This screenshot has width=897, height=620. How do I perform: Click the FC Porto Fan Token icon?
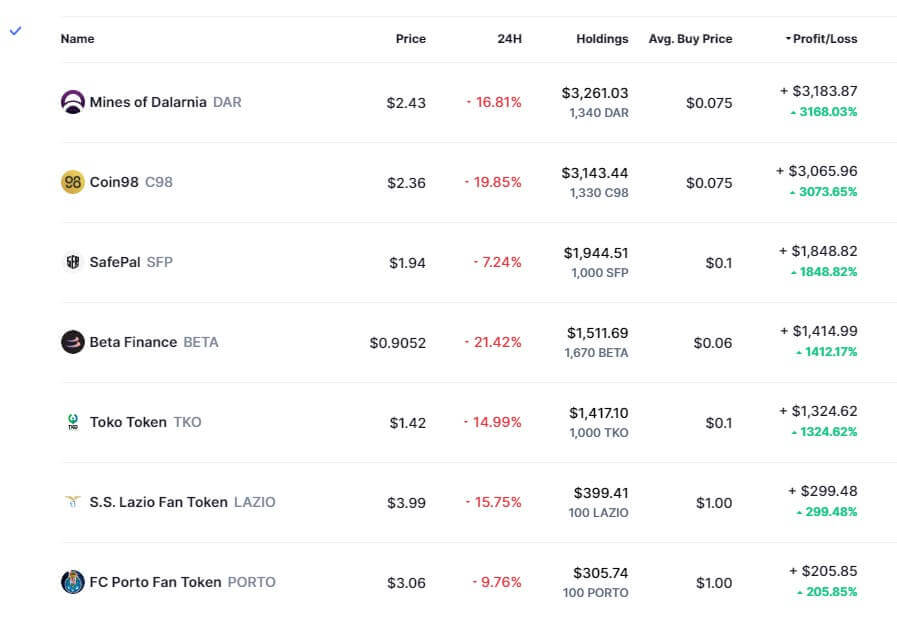coord(72,582)
